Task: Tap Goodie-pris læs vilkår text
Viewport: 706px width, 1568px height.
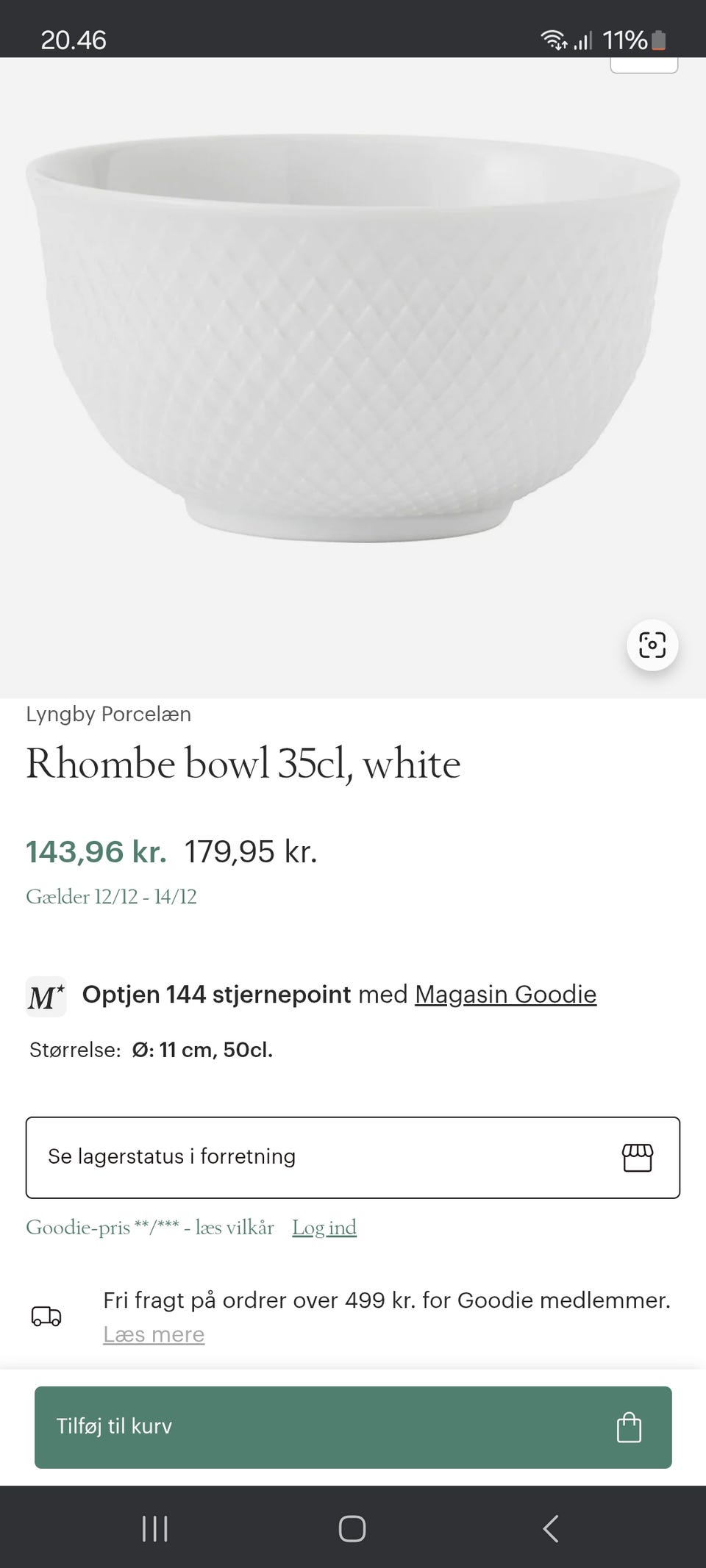Action: [x=150, y=1227]
